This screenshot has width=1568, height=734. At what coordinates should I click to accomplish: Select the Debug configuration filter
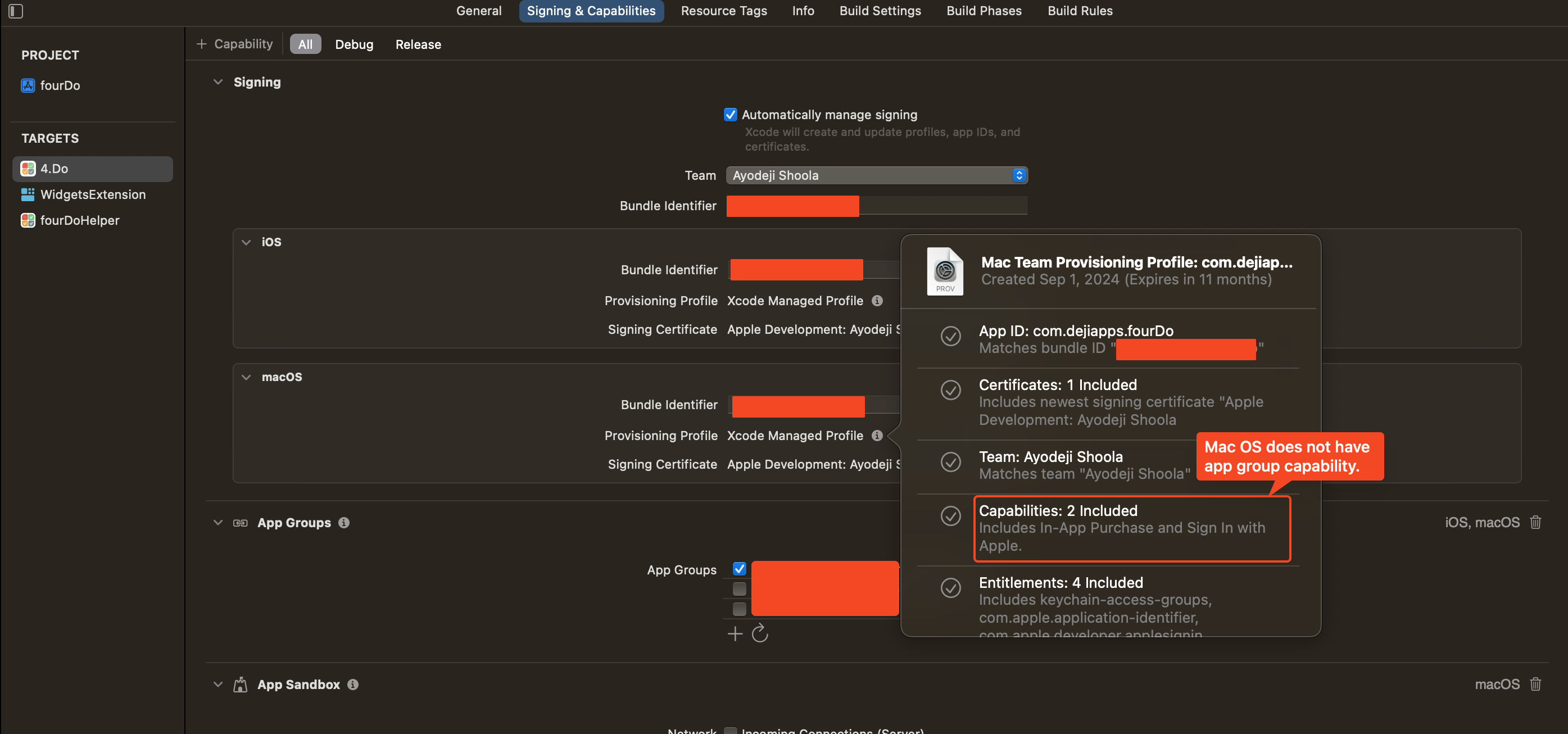pos(354,44)
